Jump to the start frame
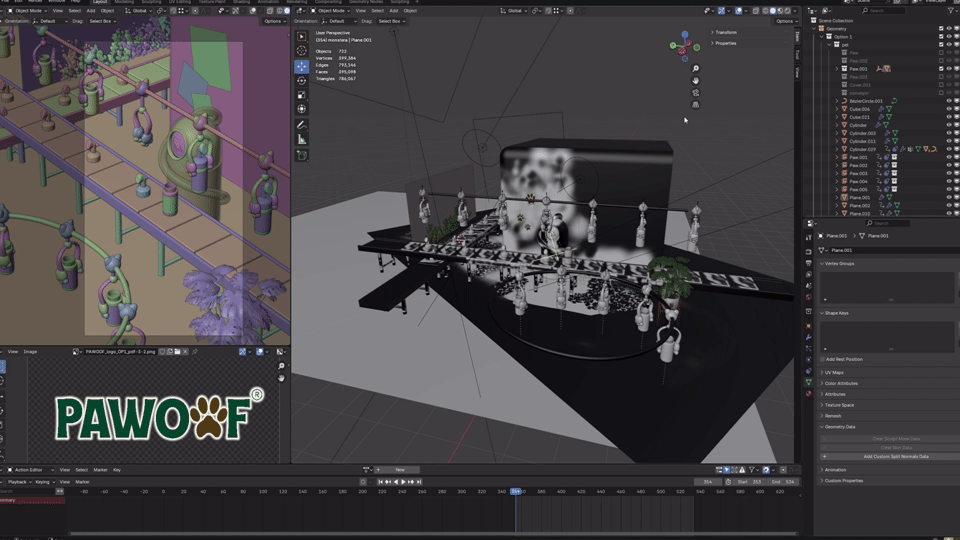This screenshot has width=960, height=540. pyautogui.click(x=380, y=482)
